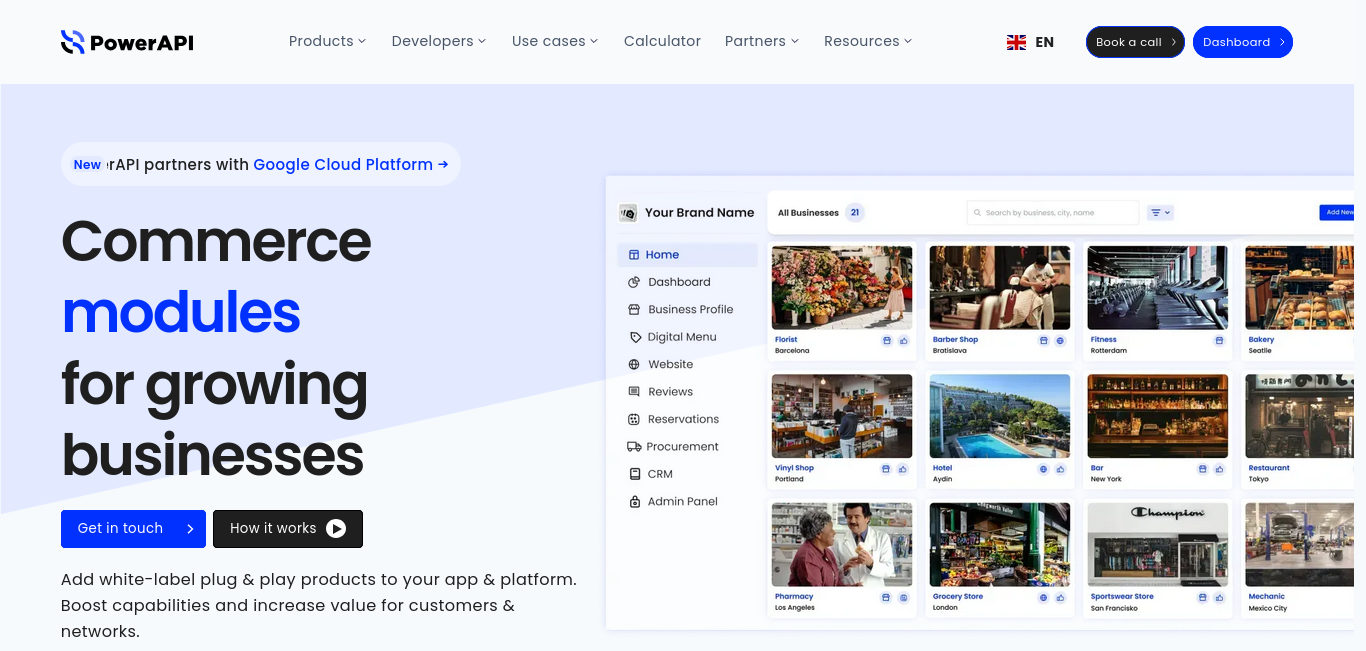Screen dimensions: 1366x651
Task: Click the Home icon in mockup sidebar
Action: point(633,255)
